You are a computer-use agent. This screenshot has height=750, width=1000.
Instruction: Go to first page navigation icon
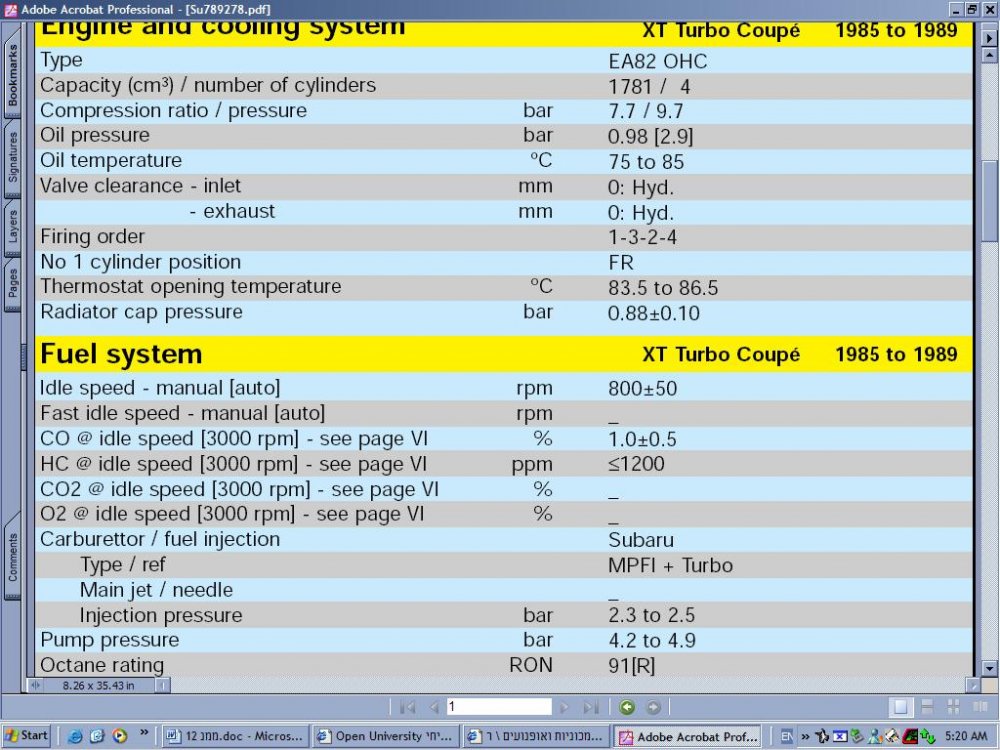pos(408,707)
